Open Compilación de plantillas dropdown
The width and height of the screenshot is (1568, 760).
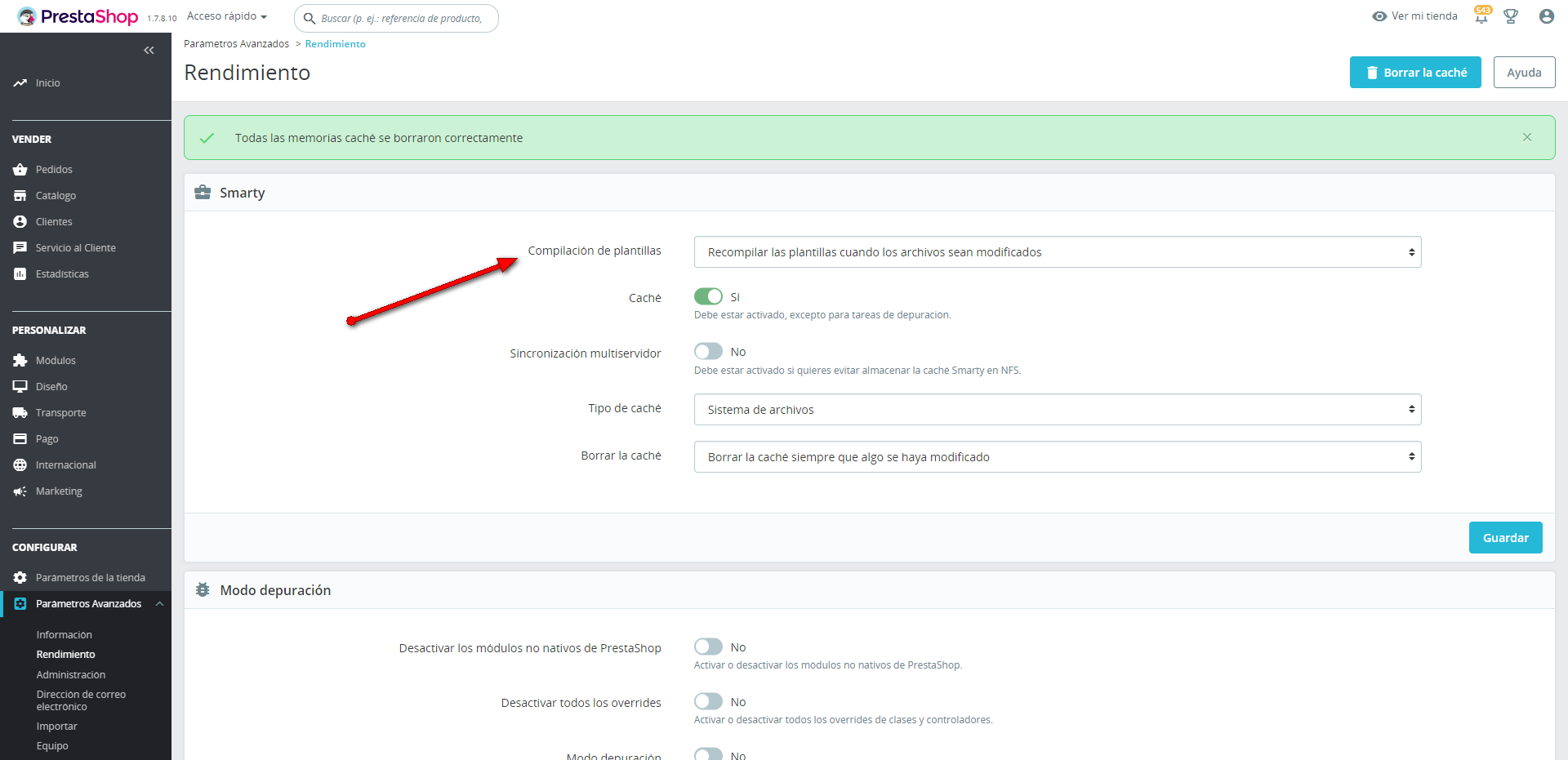1058,252
